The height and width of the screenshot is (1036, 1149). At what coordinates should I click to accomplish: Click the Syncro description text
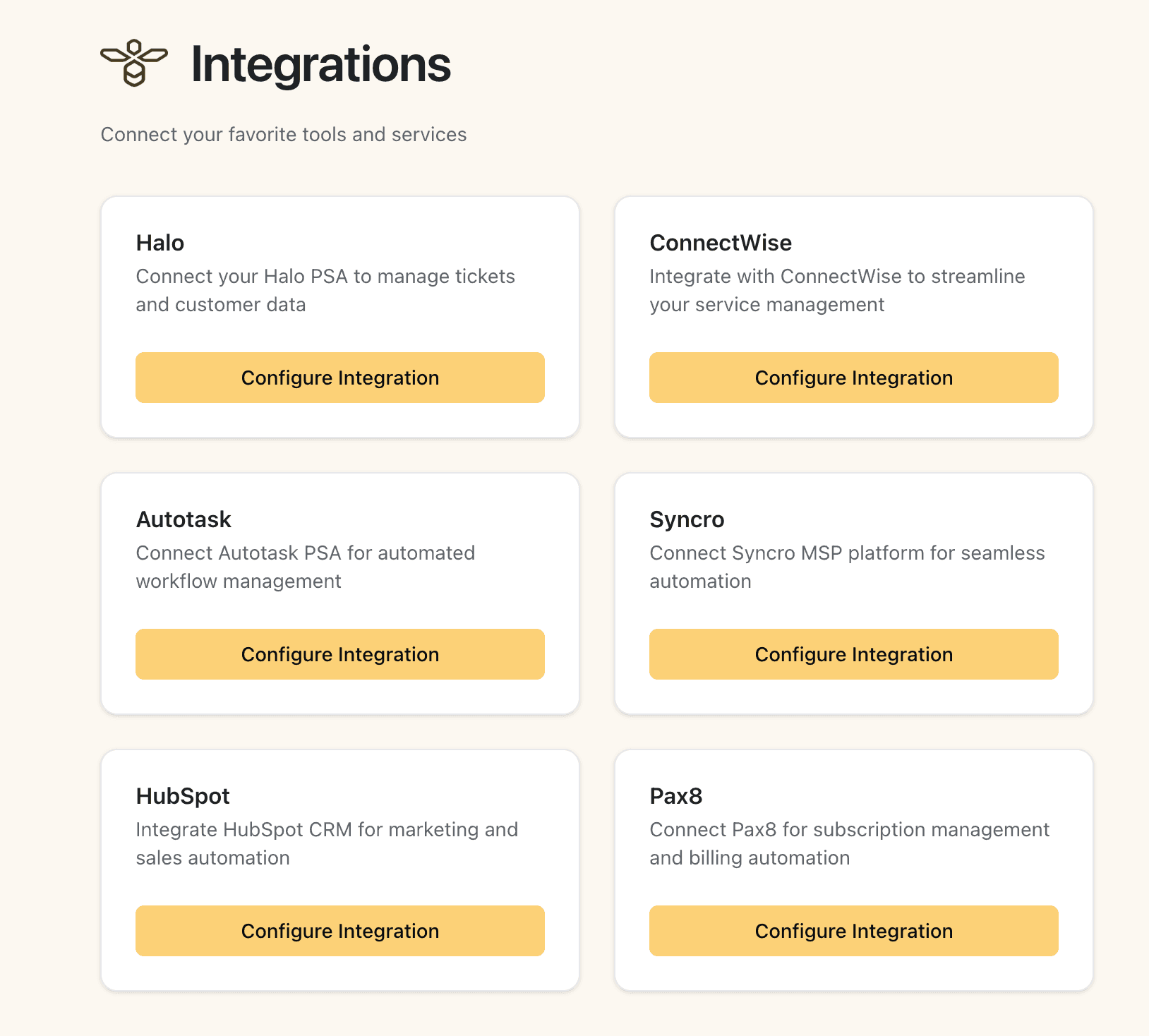(x=846, y=567)
